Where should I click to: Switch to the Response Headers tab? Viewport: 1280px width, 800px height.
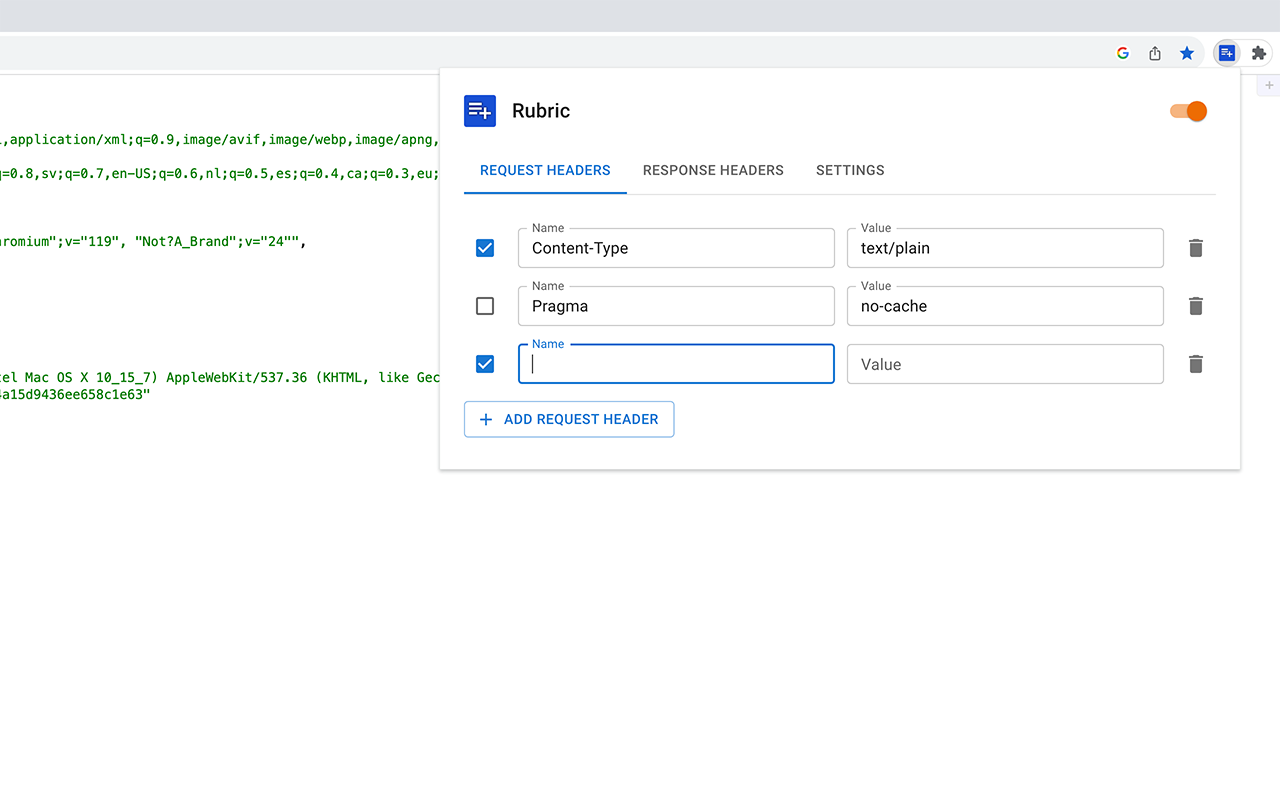(x=713, y=170)
